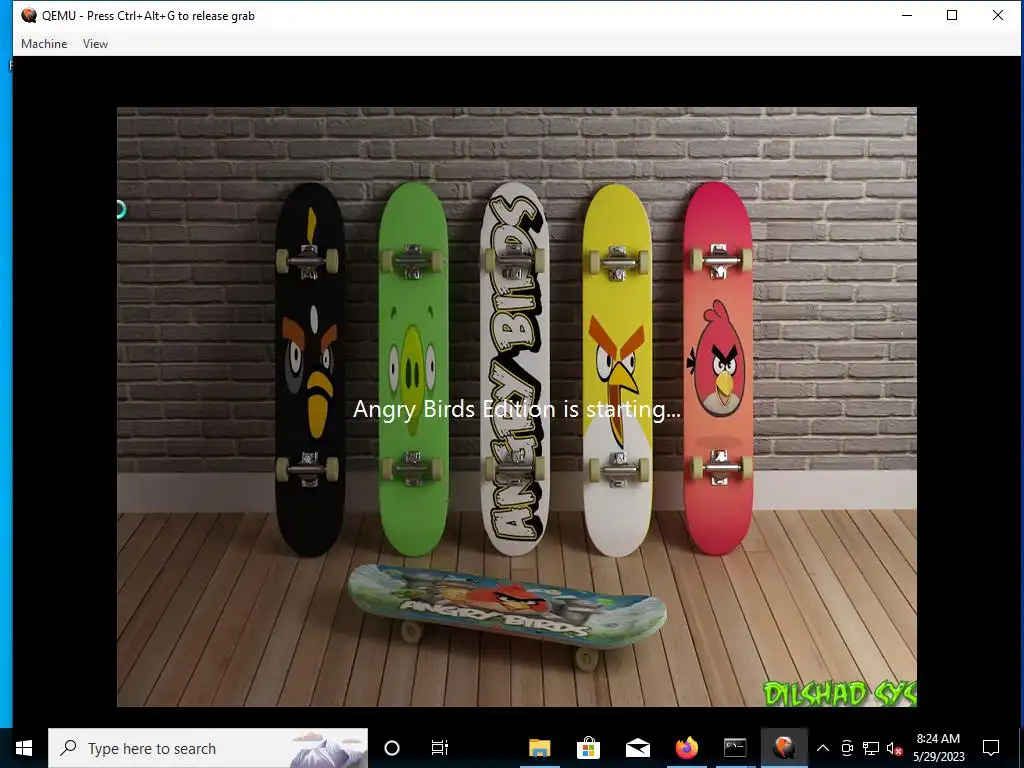Maximize the QEMU window
Viewport: 1024px width, 768px height.
point(952,15)
